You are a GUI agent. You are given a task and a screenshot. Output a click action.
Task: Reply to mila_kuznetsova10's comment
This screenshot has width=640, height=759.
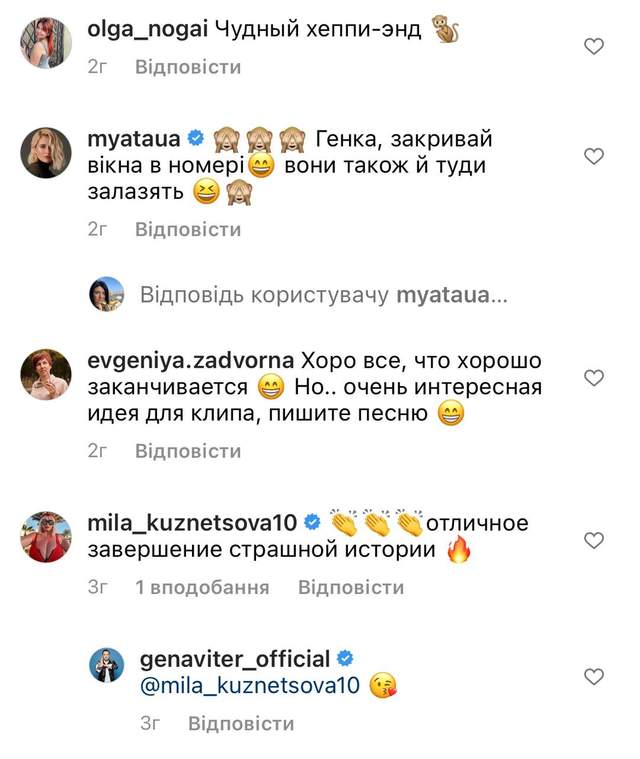click(x=351, y=588)
